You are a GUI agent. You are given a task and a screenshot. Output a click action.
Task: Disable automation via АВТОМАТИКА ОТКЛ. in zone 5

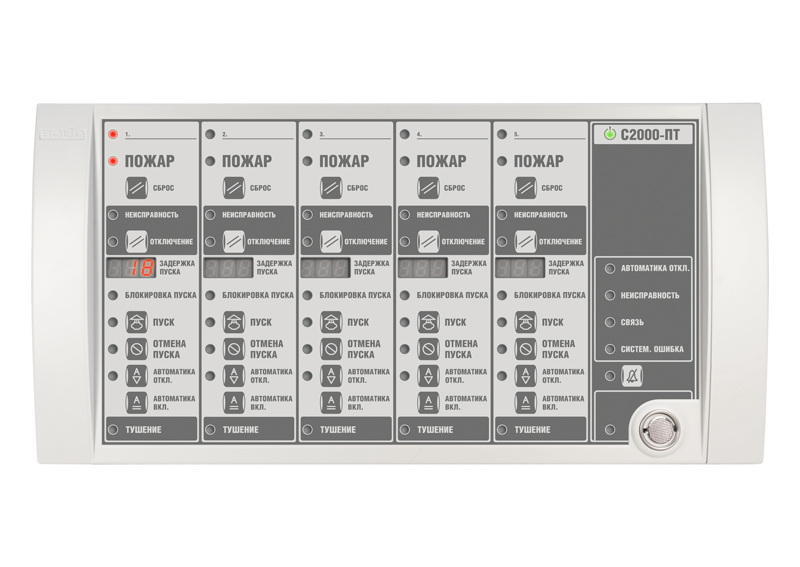pyautogui.click(x=526, y=376)
